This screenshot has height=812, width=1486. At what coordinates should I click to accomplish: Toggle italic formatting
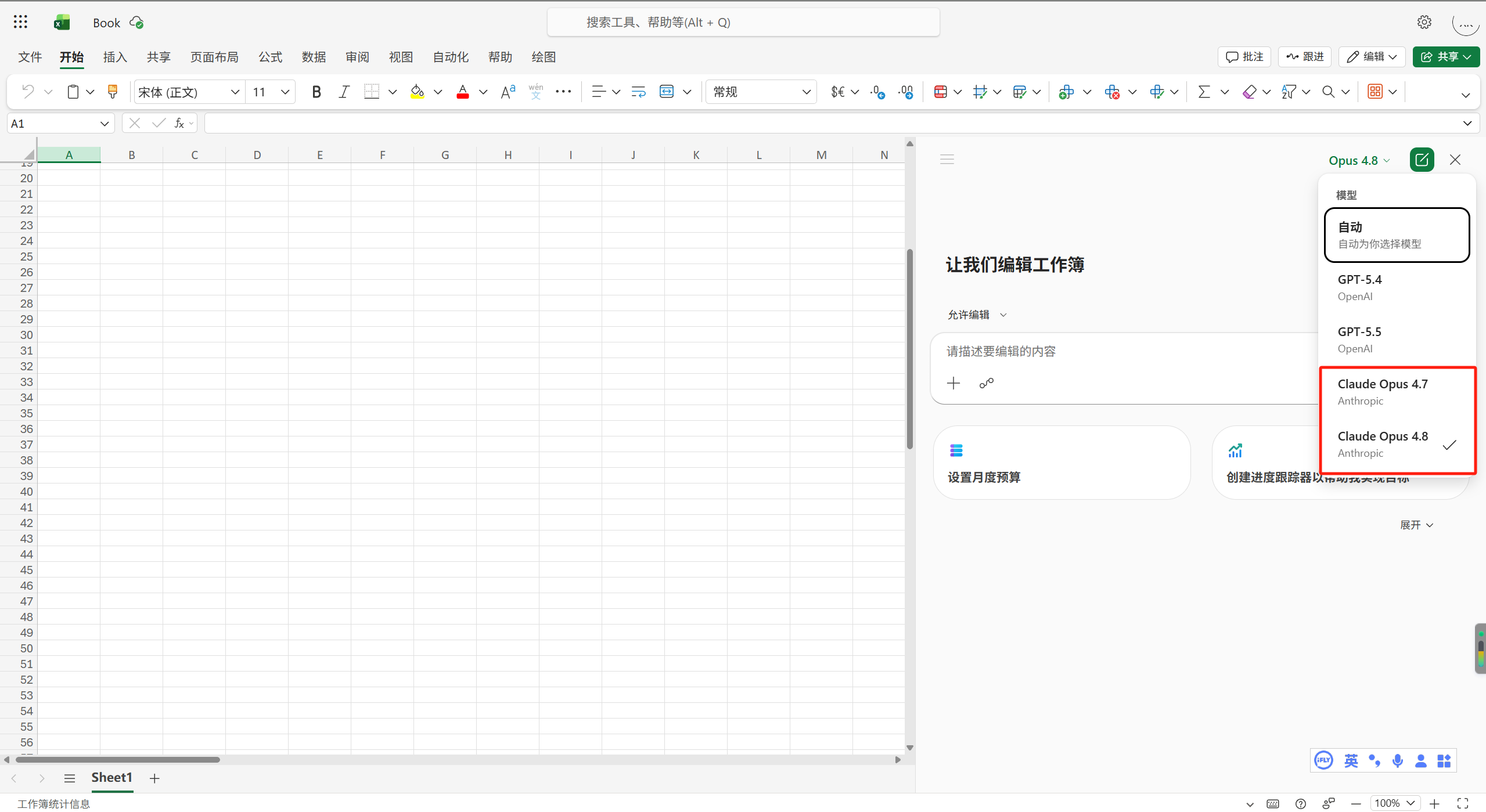344,92
